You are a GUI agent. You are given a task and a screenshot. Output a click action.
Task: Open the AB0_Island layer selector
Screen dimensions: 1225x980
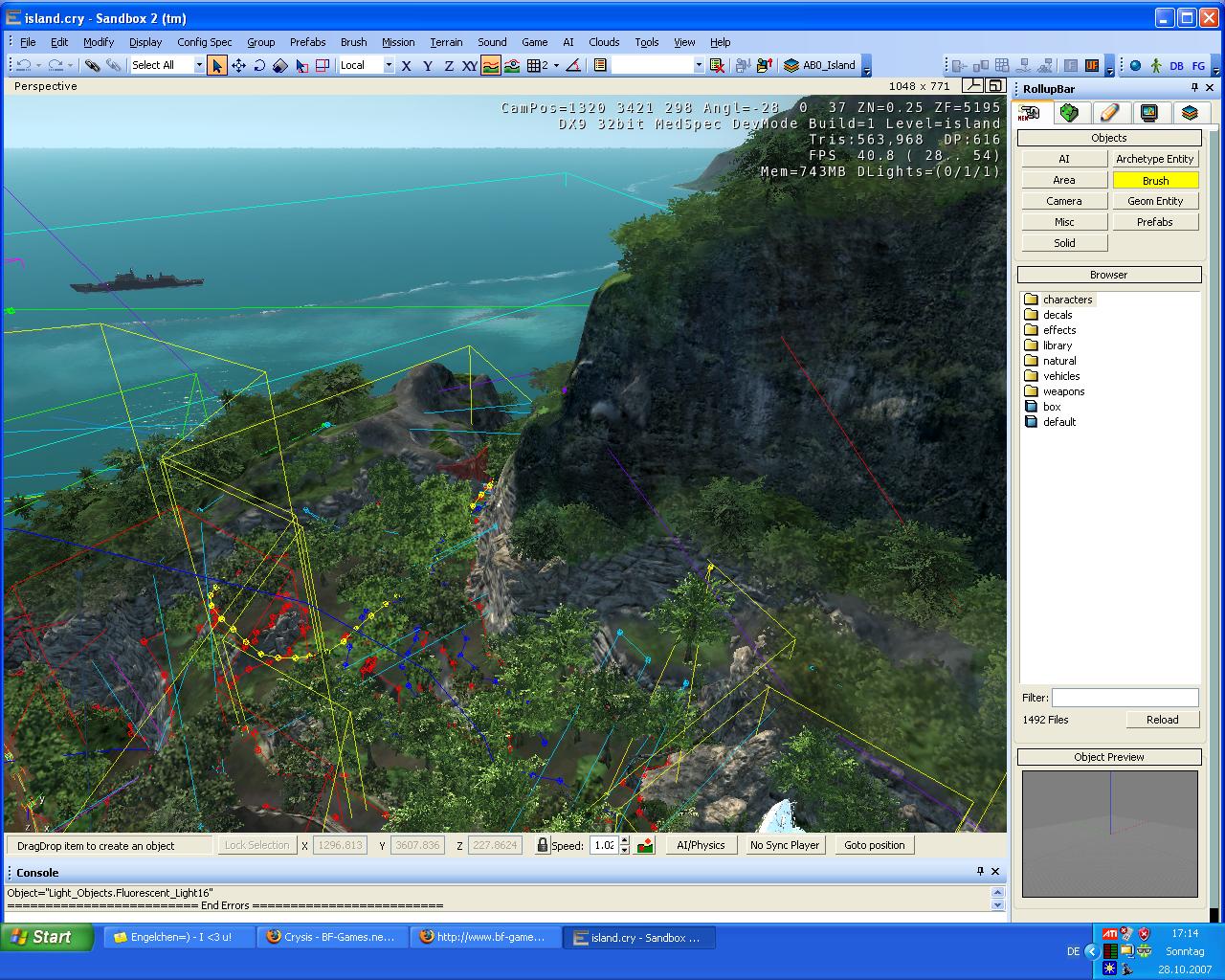[x=820, y=65]
